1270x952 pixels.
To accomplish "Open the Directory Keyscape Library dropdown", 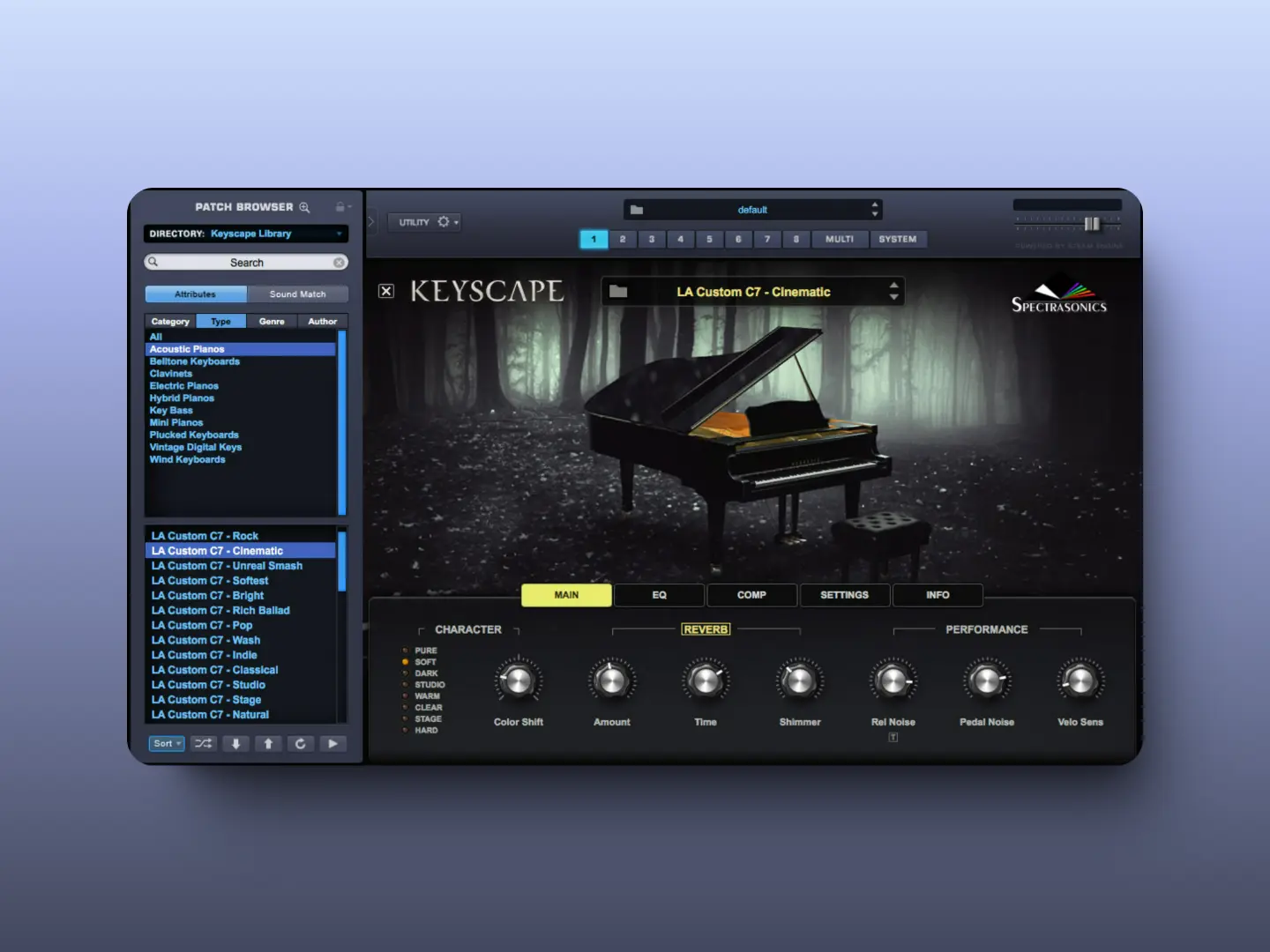I will click(x=246, y=234).
